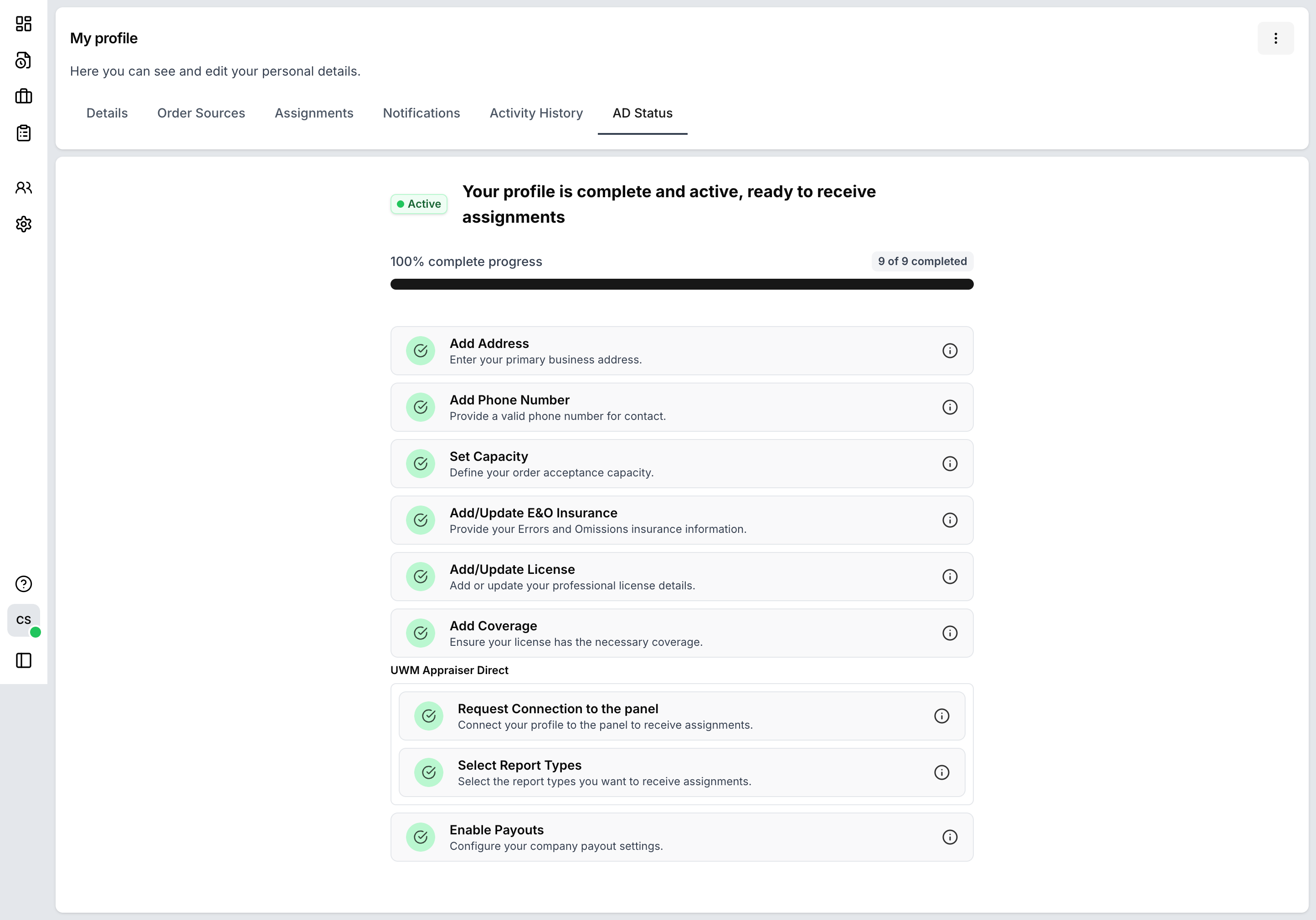Image resolution: width=1316 pixels, height=920 pixels.
Task: Toggle the sidebar panel layout icon
Action: (24, 660)
